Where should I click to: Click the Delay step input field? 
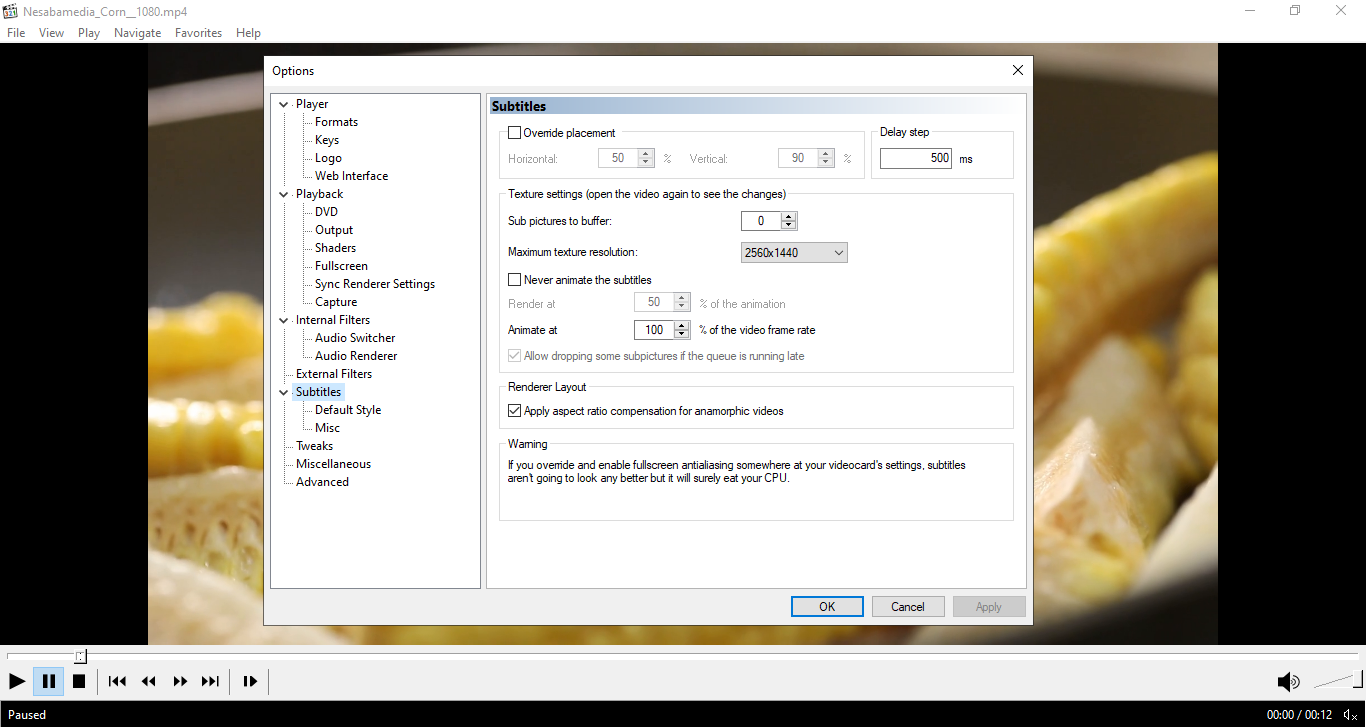(915, 158)
